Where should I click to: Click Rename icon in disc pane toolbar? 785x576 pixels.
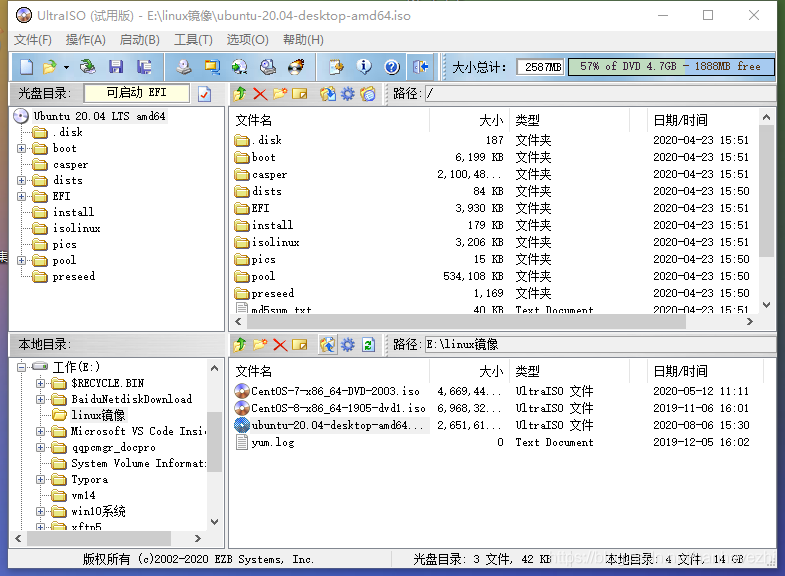coord(299,94)
